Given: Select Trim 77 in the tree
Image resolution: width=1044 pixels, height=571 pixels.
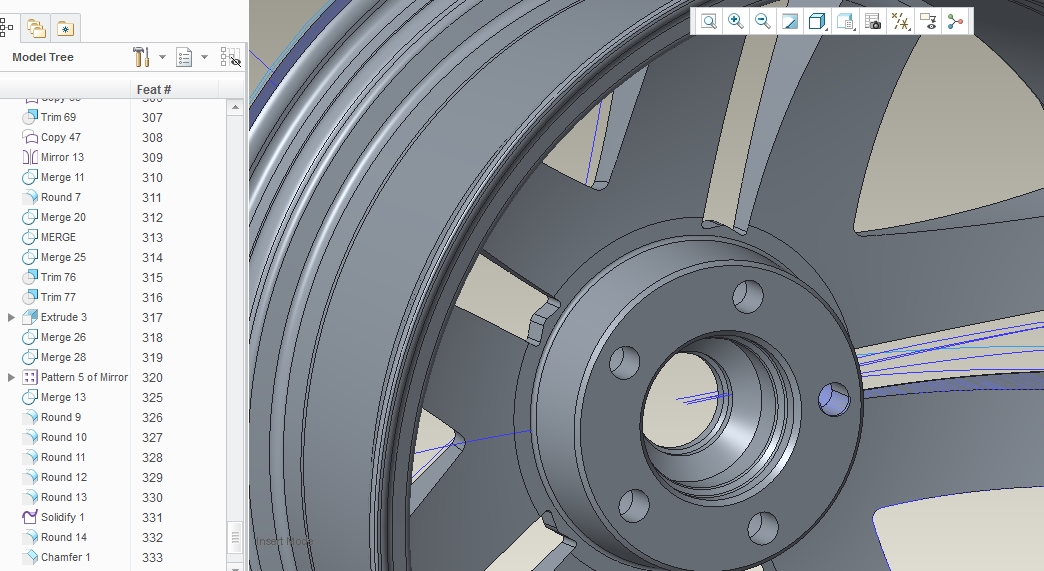Looking at the screenshot, I should 59,297.
